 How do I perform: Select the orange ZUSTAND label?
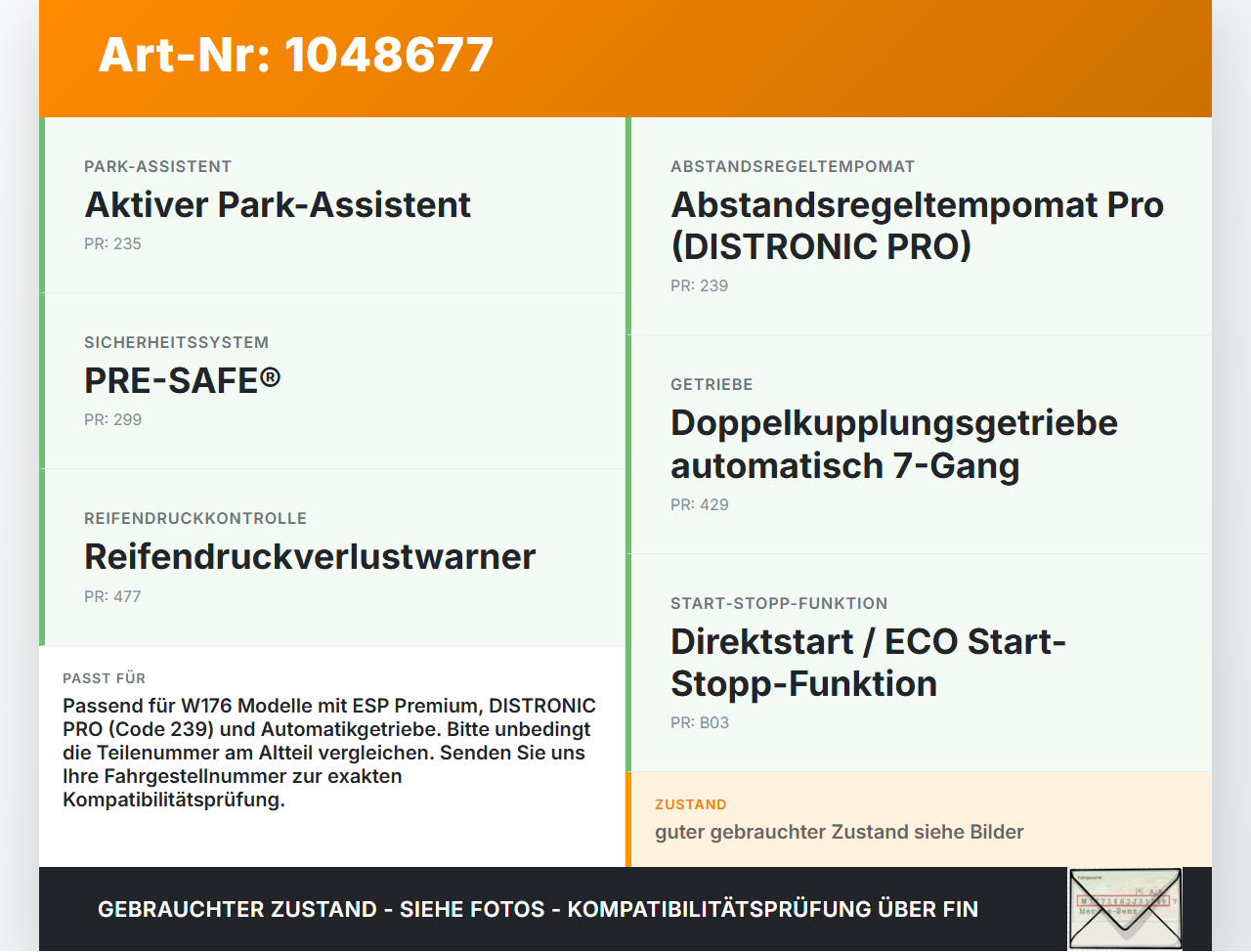690,804
